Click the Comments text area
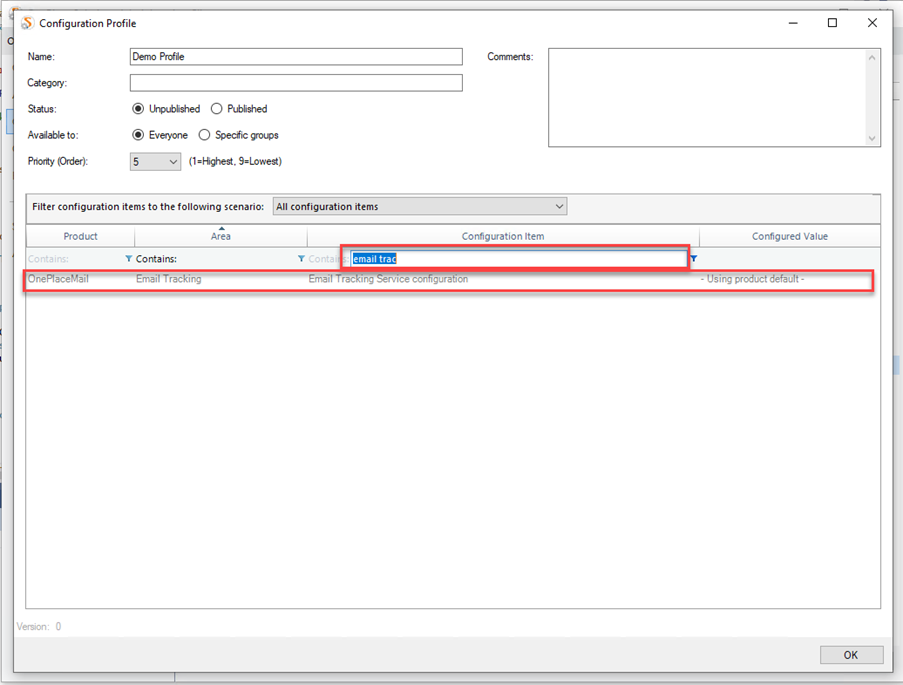 point(704,97)
